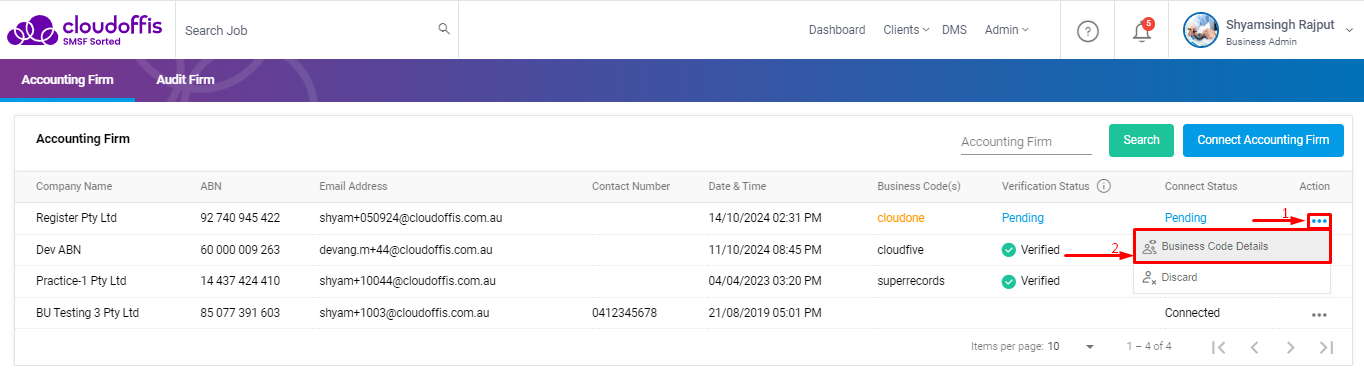Click the Verification Status info icon
The height and width of the screenshot is (374, 1364).
(x=1104, y=186)
